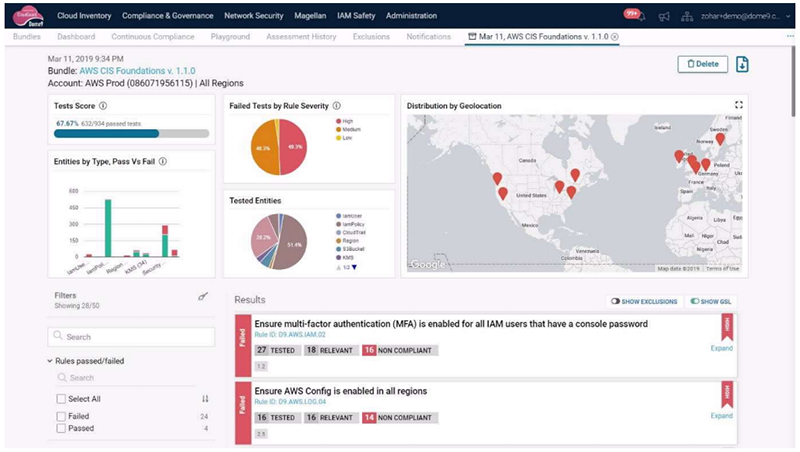This screenshot has height=452, width=800.
Task: Show info for Tests Score
Action: pos(103,106)
